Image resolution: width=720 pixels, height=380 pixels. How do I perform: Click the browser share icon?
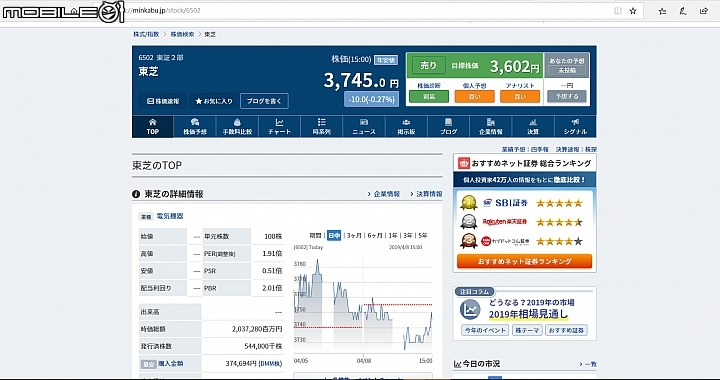coord(703,11)
